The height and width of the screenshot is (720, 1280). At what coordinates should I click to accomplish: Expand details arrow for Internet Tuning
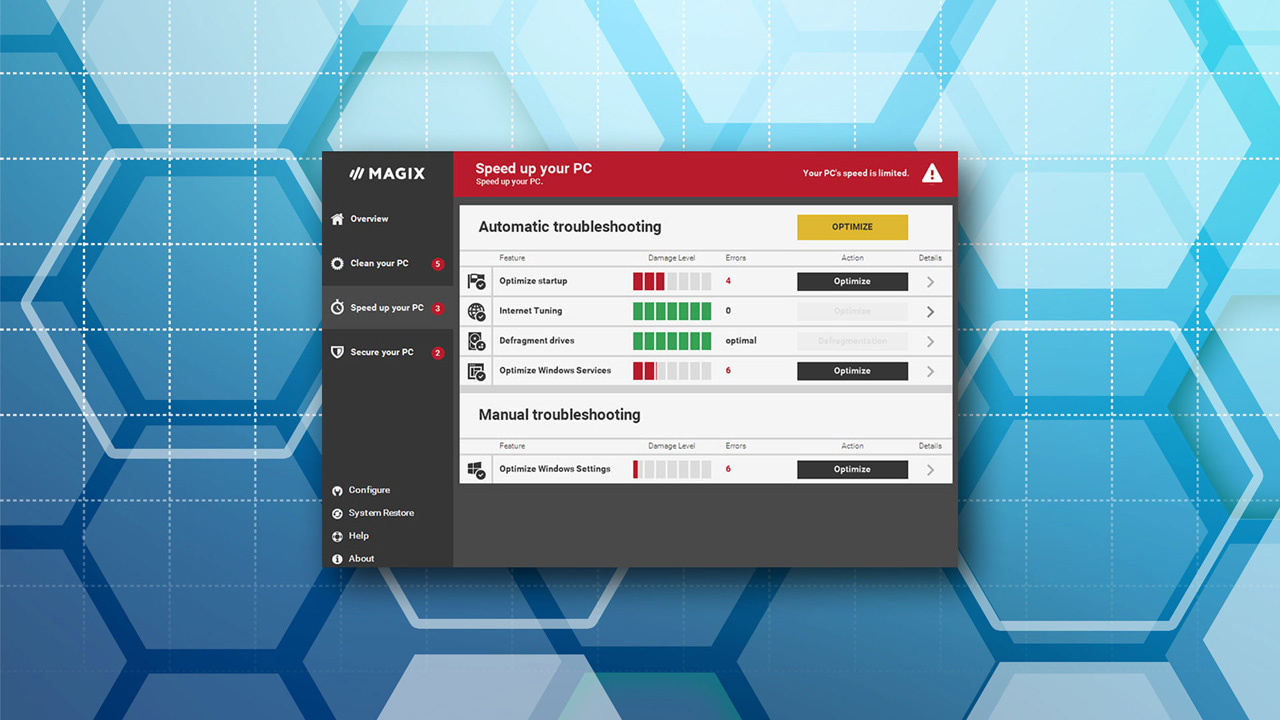point(930,312)
